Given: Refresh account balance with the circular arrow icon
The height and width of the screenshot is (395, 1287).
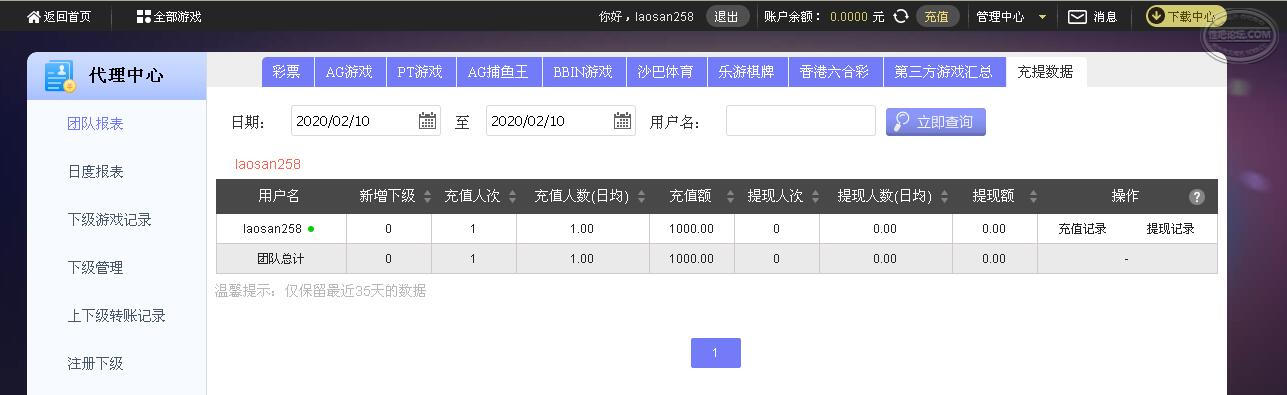Looking at the screenshot, I should coord(900,16).
